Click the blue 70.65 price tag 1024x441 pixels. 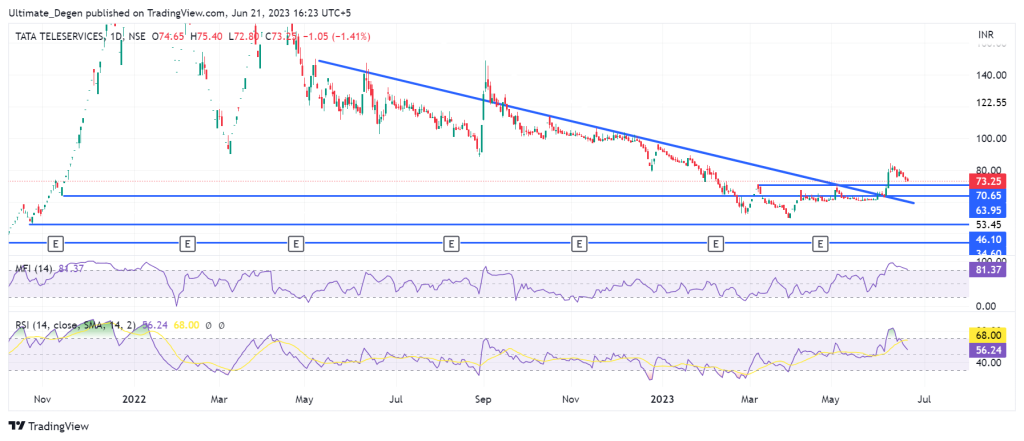click(x=987, y=195)
